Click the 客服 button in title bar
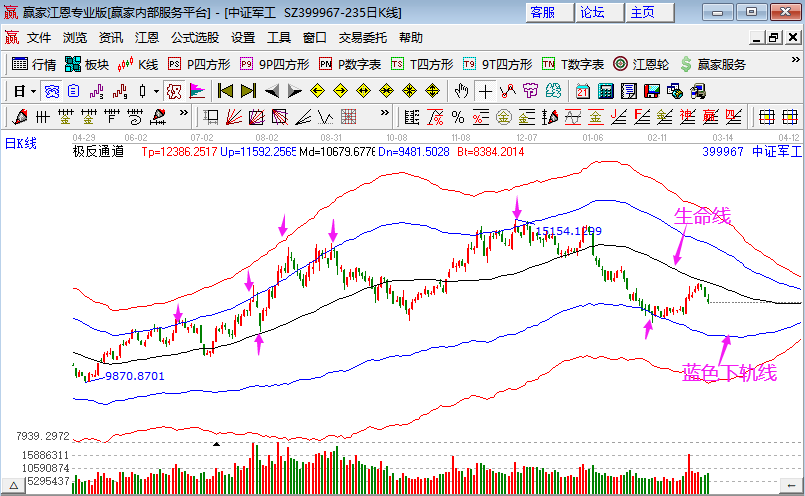Image resolution: width=805 pixels, height=496 pixels. [x=549, y=12]
